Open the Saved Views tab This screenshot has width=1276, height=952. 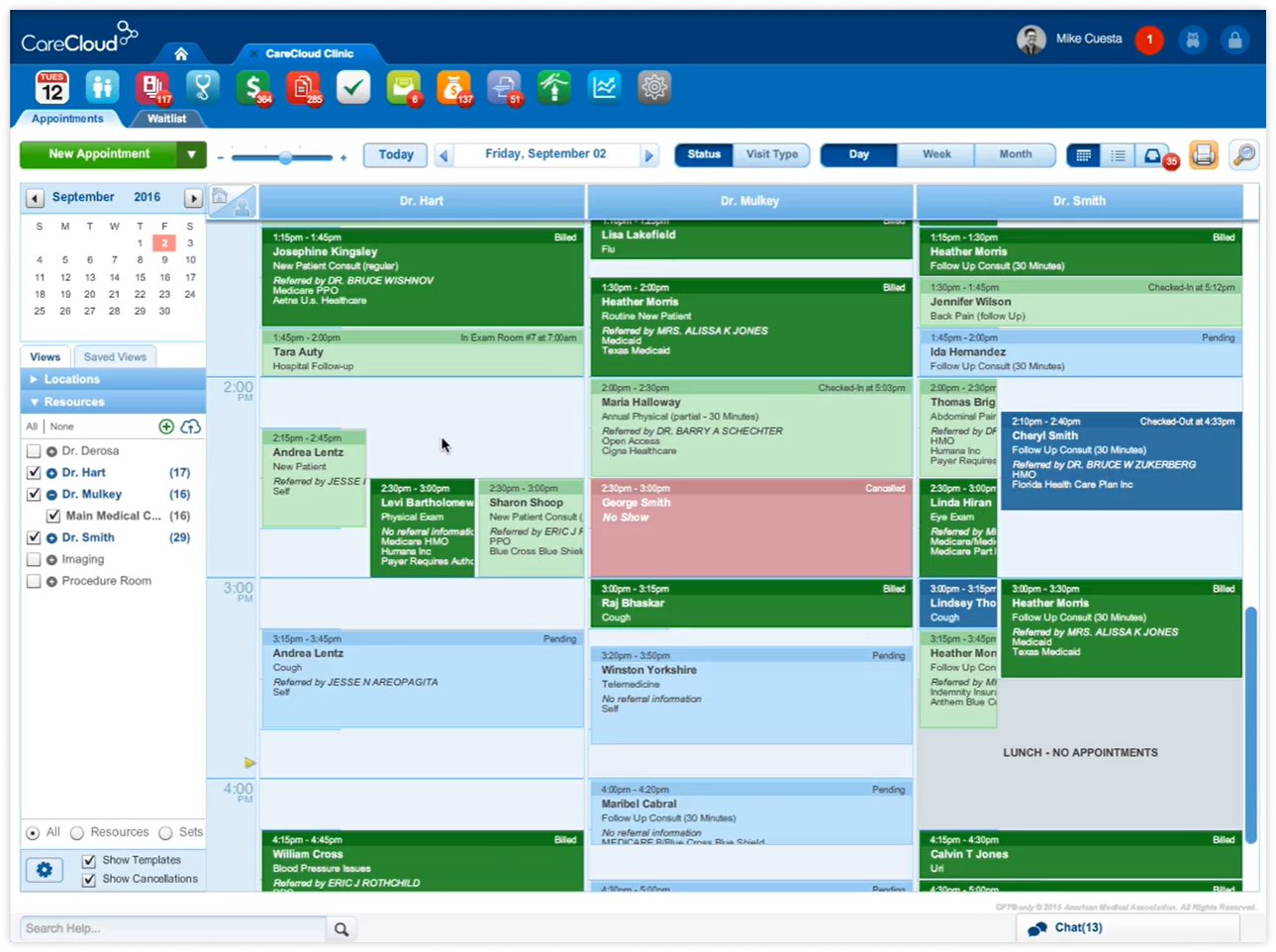click(x=115, y=356)
